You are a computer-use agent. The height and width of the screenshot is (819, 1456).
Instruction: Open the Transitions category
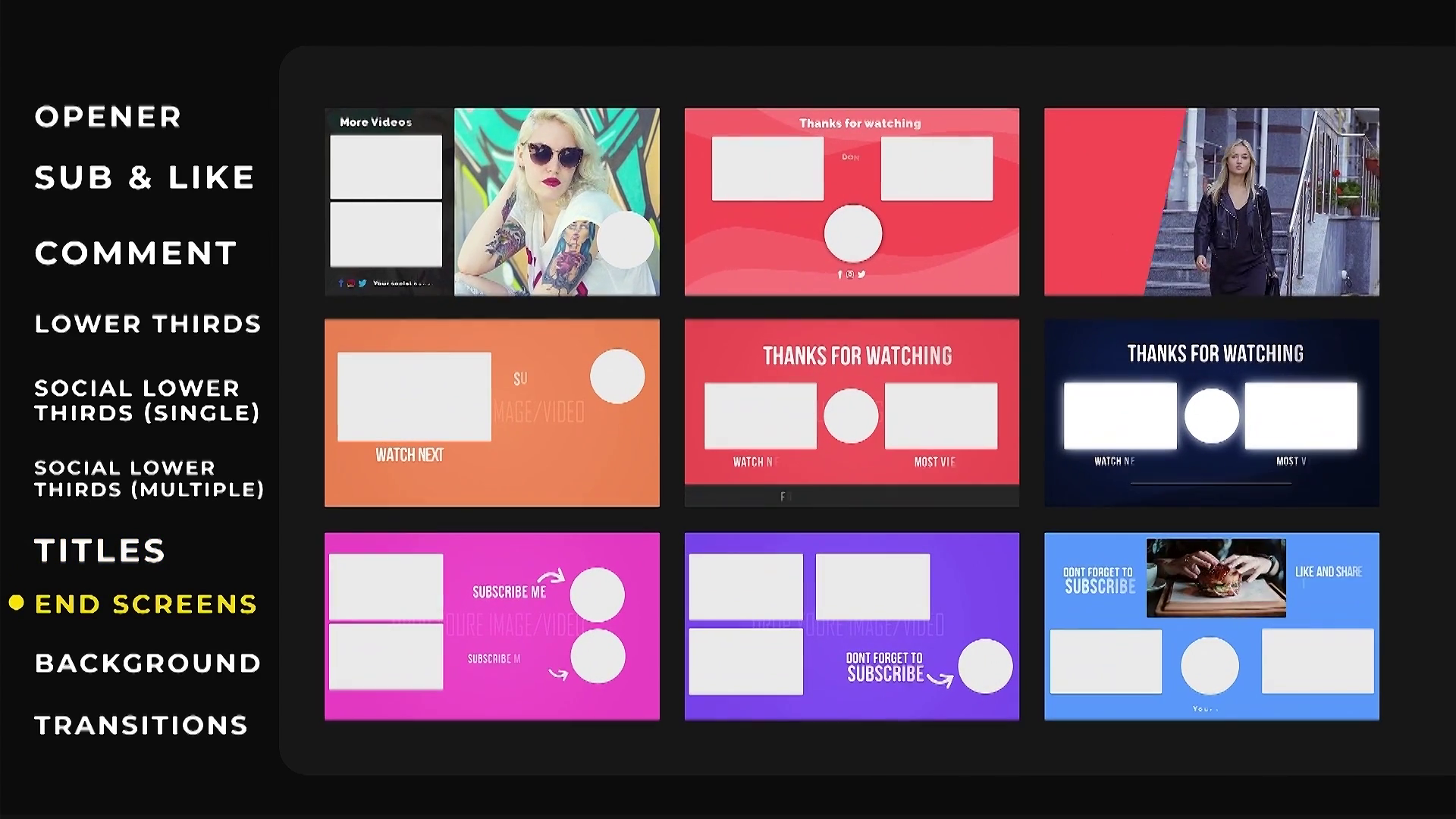pos(141,726)
